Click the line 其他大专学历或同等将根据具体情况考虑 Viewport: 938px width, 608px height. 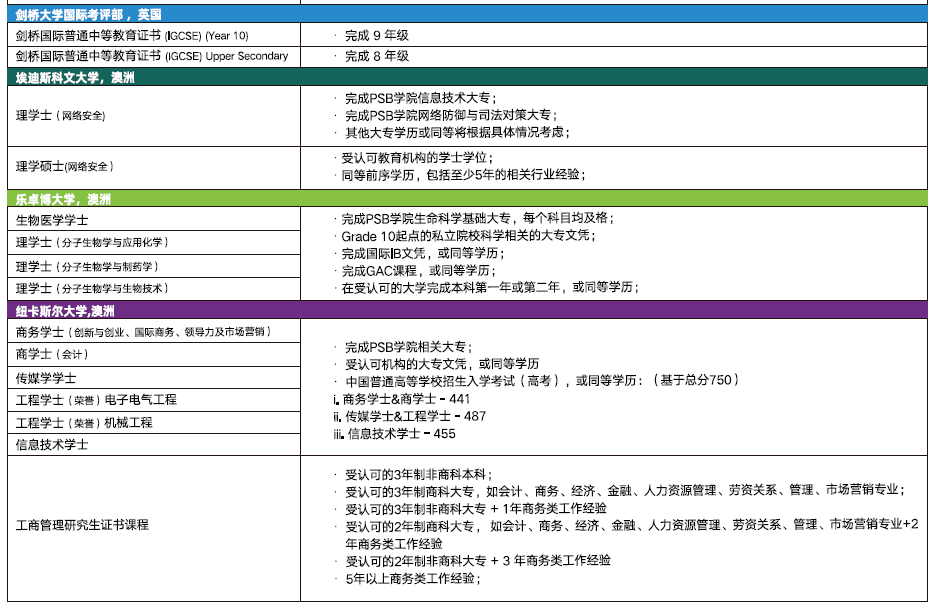click(x=457, y=132)
